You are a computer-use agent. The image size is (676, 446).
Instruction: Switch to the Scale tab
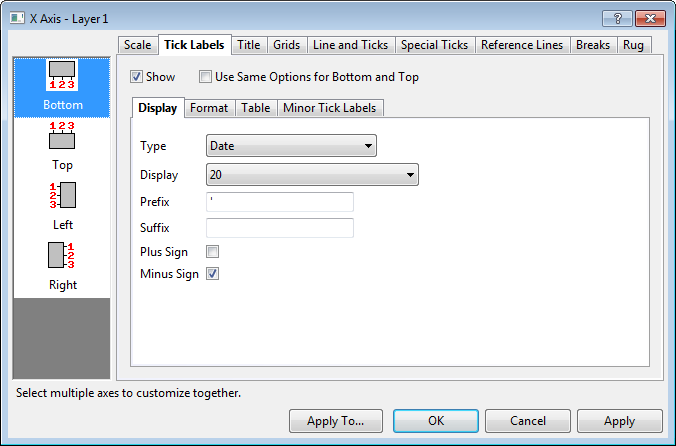(x=138, y=45)
